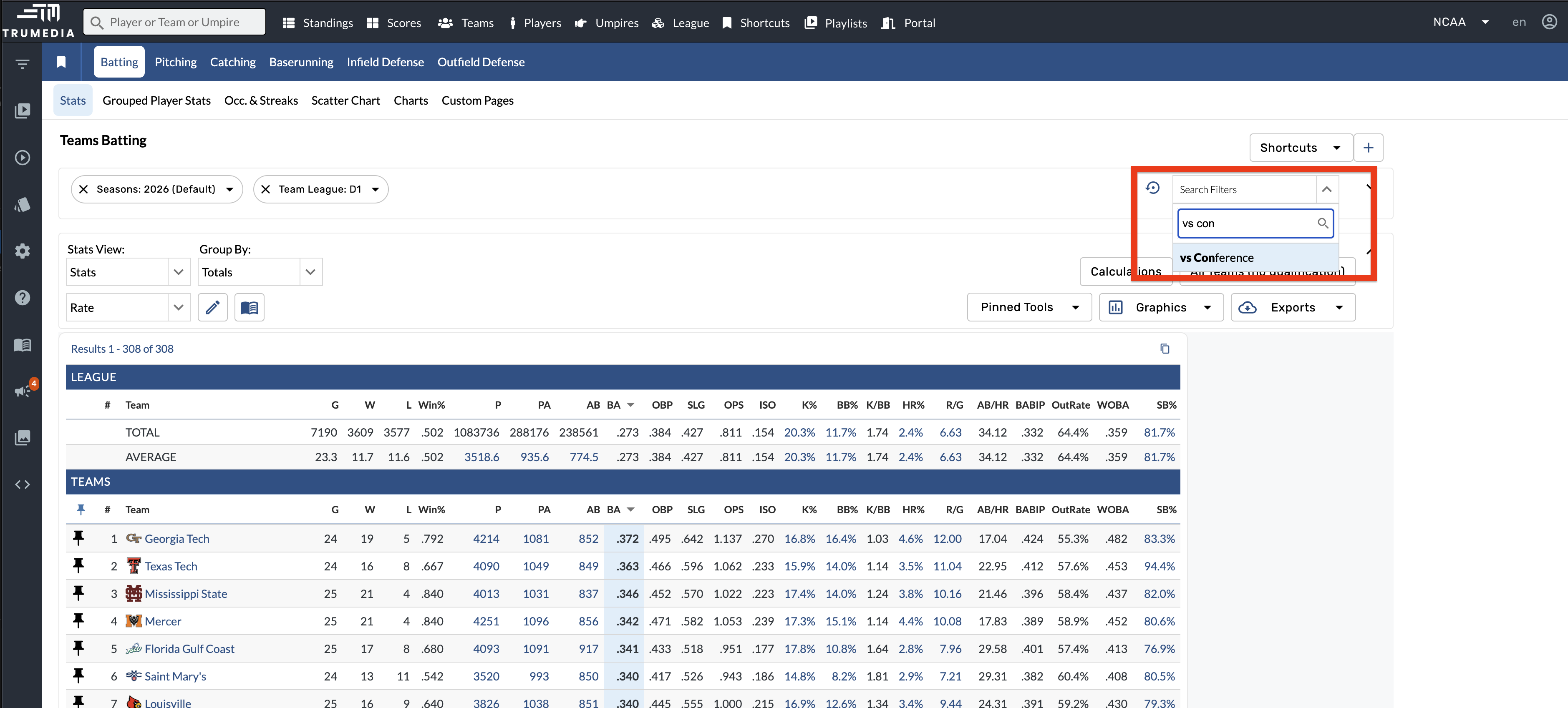Expand the Seasons 2026 filter dropdown
Viewport: 1568px width, 708px height.
point(229,189)
